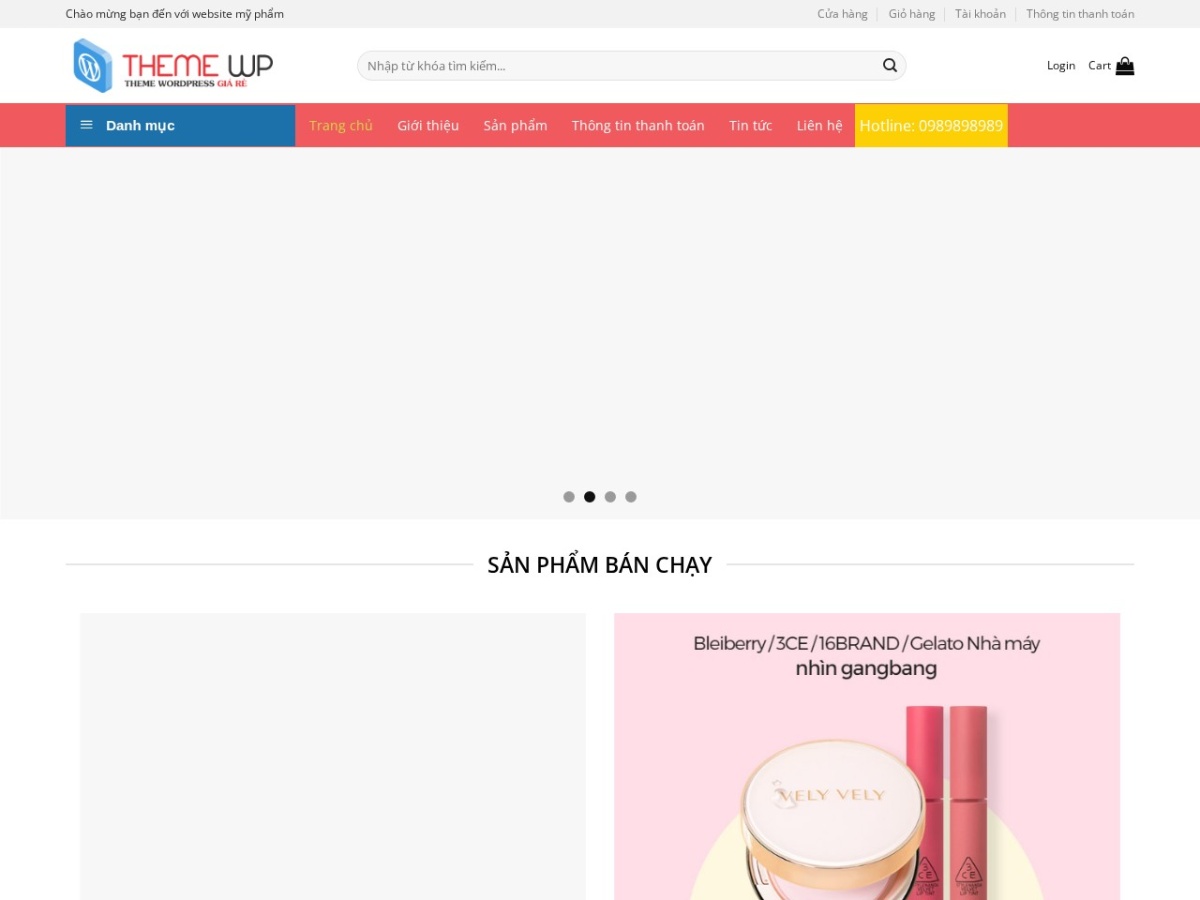Open the Giới thiệu menu item

428,125
